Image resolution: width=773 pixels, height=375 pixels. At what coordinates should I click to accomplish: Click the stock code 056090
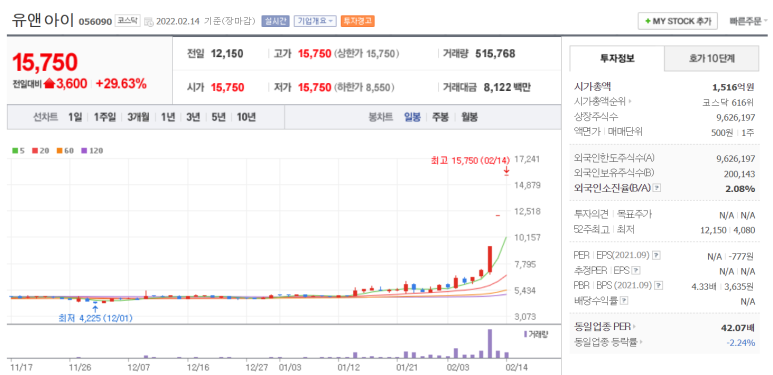tap(96, 22)
